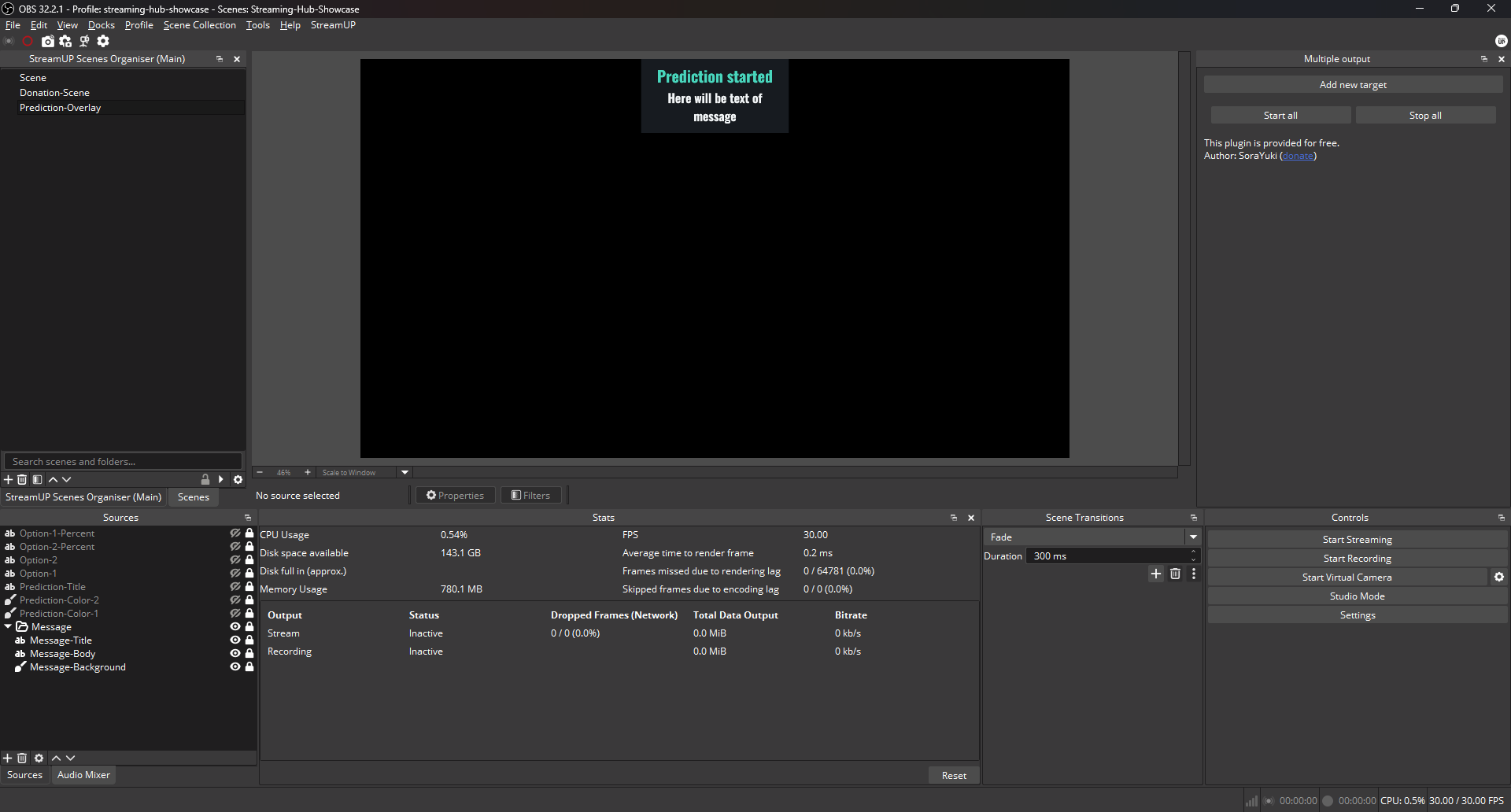1511x812 pixels.
Task: Collapse the Message group
Action: click(8, 627)
